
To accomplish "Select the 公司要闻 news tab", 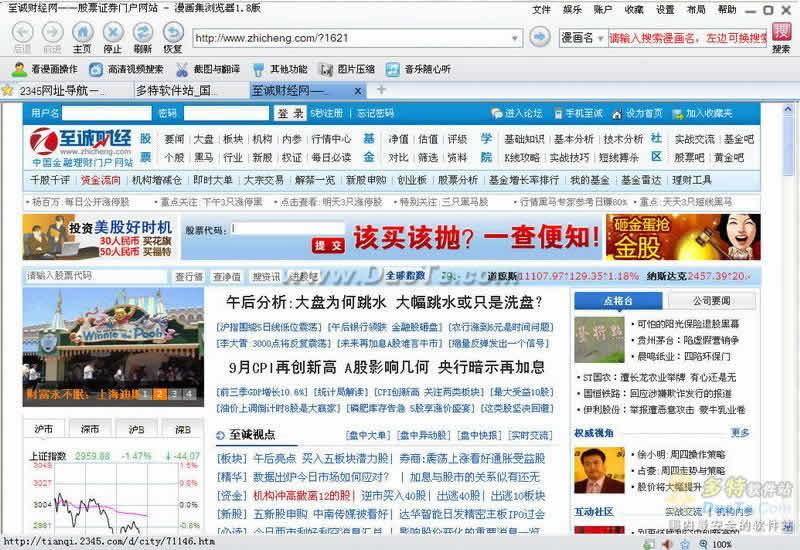I will 712,301.
